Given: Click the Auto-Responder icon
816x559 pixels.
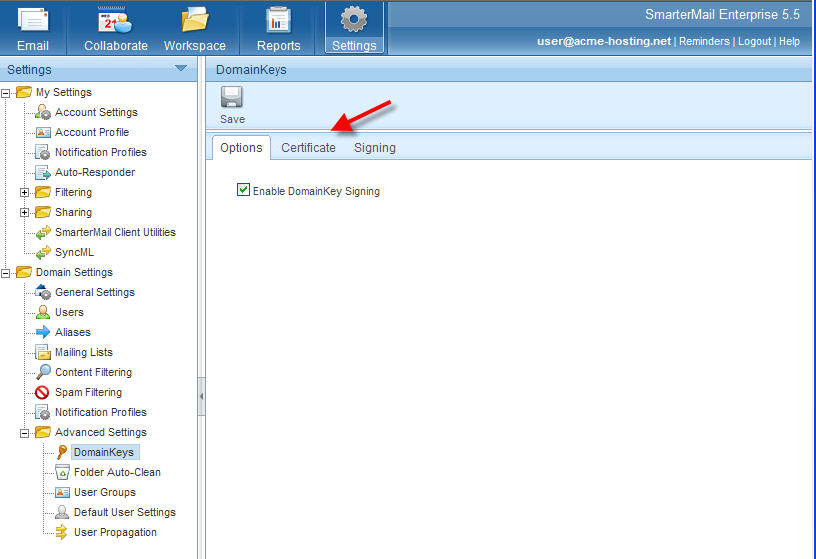Looking at the screenshot, I should (x=43, y=172).
